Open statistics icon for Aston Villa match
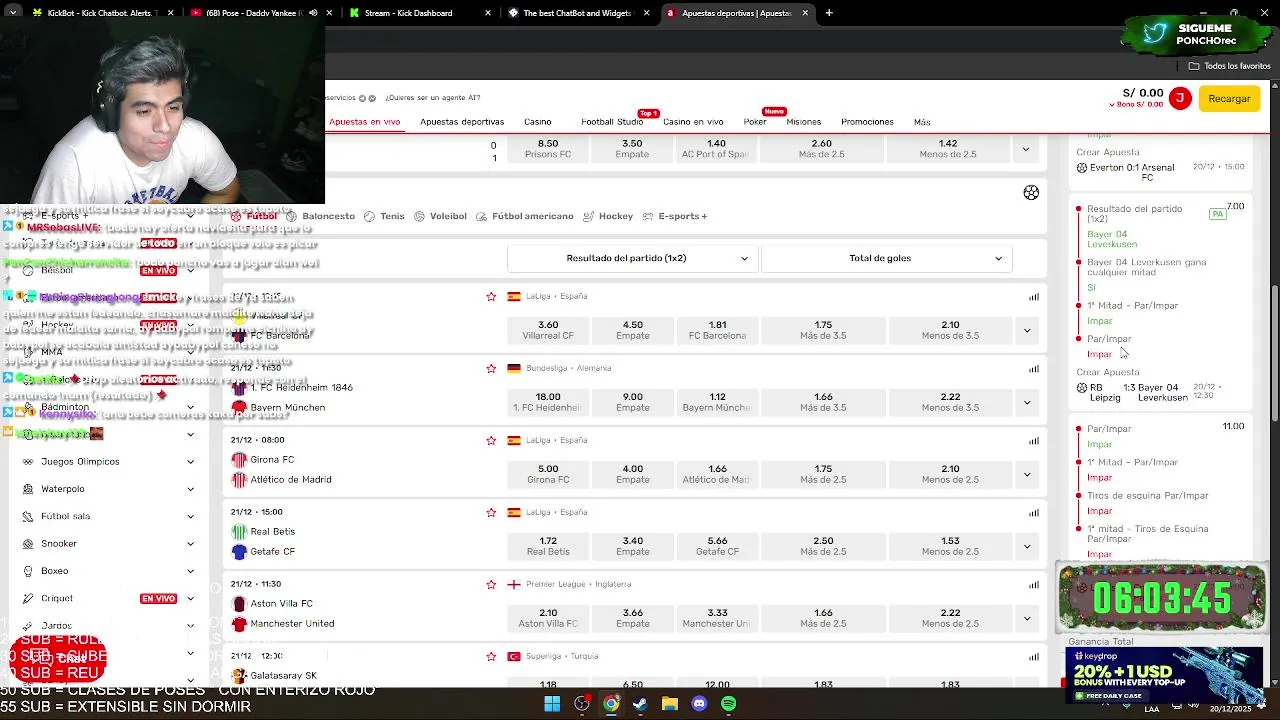 point(1034,584)
